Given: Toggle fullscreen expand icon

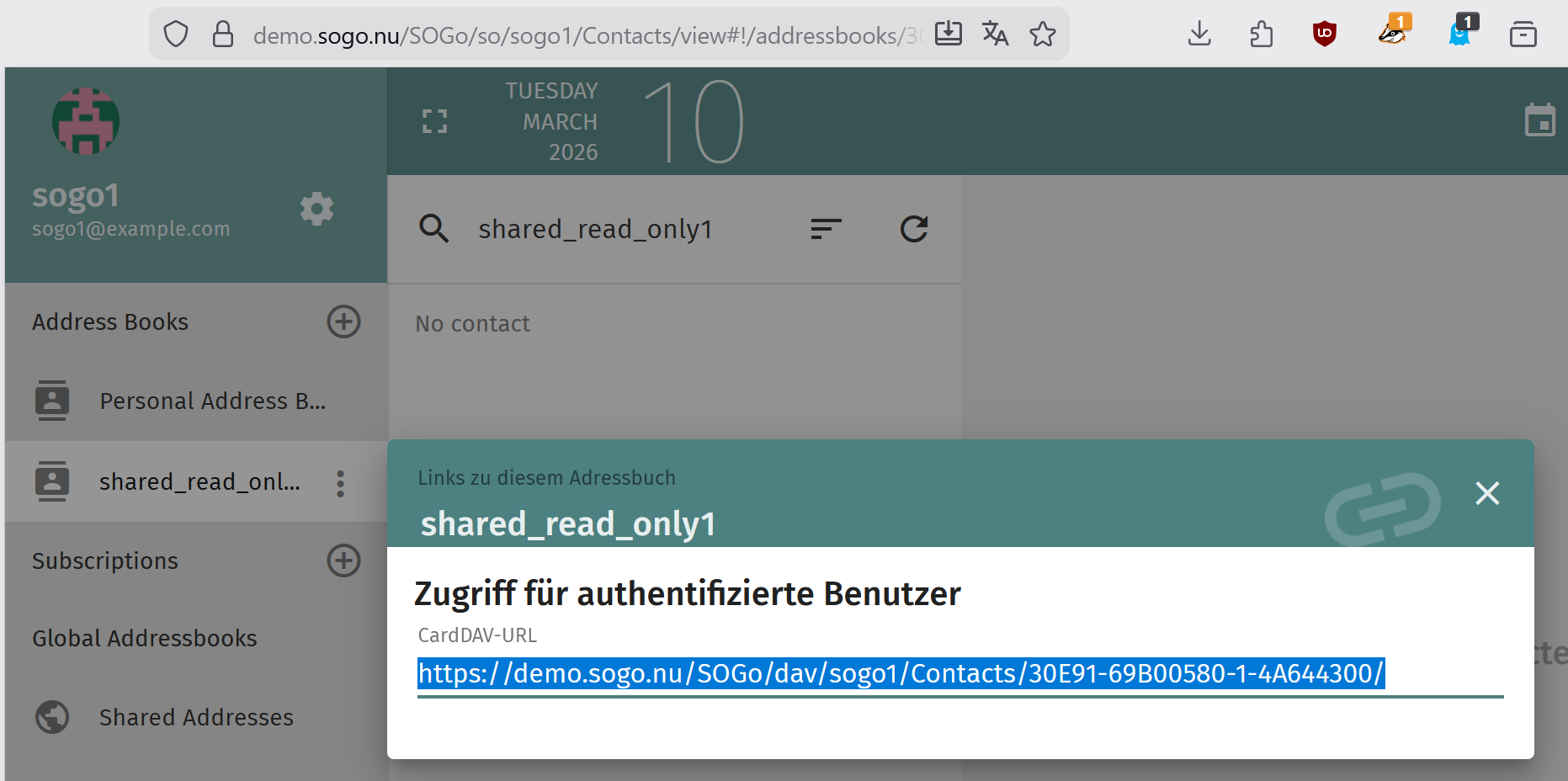Looking at the screenshot, I should (x=434, y=121).
